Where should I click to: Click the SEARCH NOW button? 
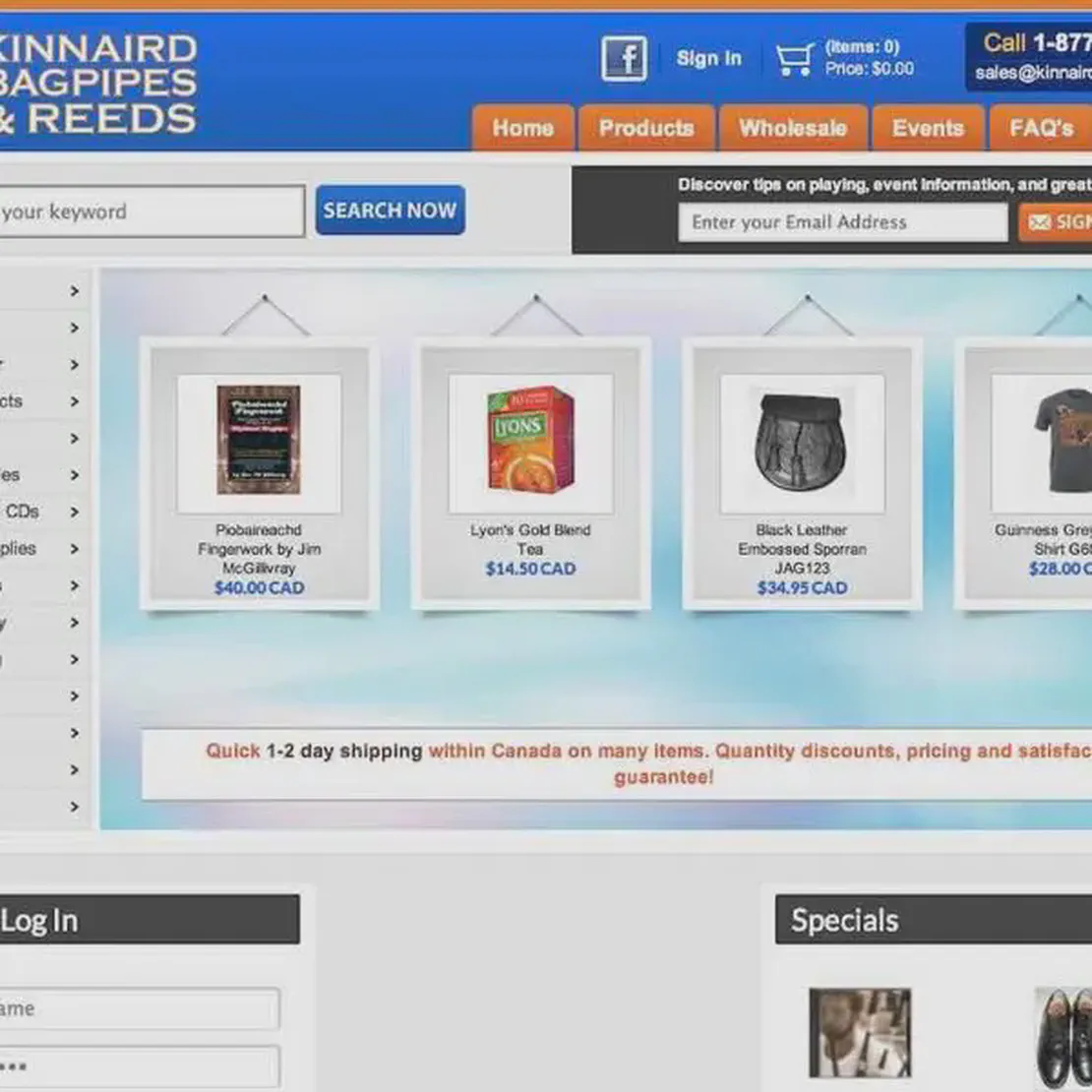(x=390, y=210)
